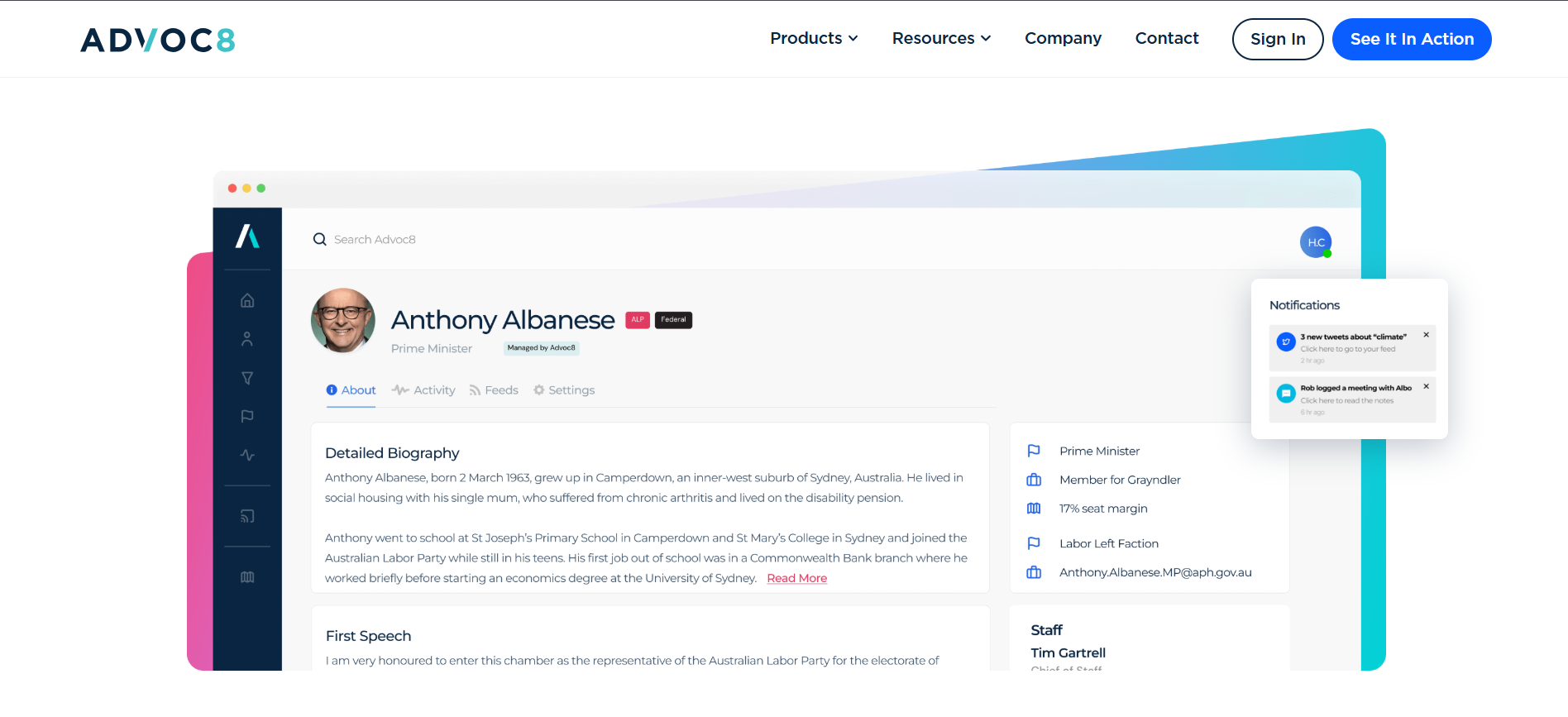This screenshot has height=717, width=1568.
Task: Select the 'Member for Grayndler' text
Action: [1120, 480]
